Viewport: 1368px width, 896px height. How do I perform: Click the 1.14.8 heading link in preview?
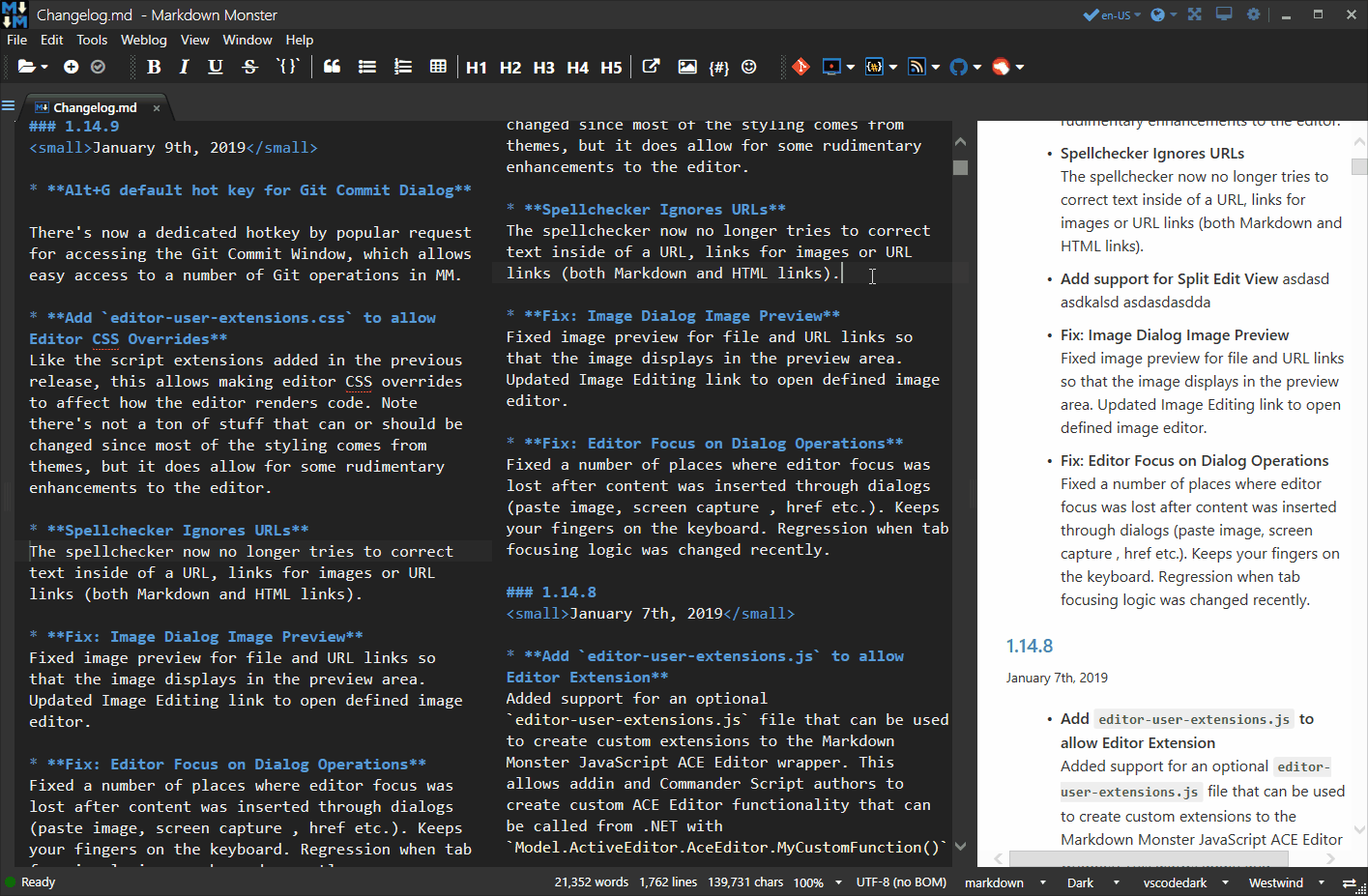(1029, 646)
